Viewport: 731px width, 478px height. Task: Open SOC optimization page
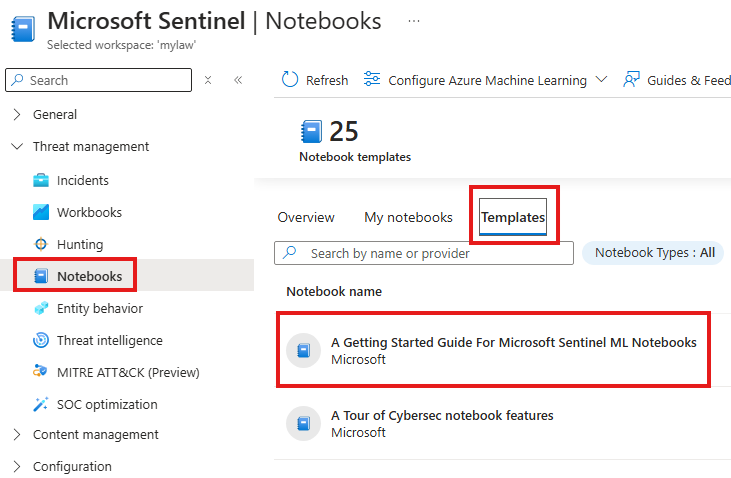(x=107, y=404)
